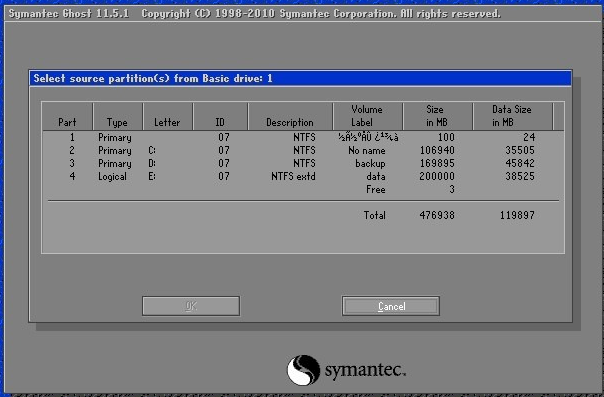Viewport: 604px width, 397px height.
Task: Click the 'No name' volume label
Action: pyautogui.click(x=367, y=150)
